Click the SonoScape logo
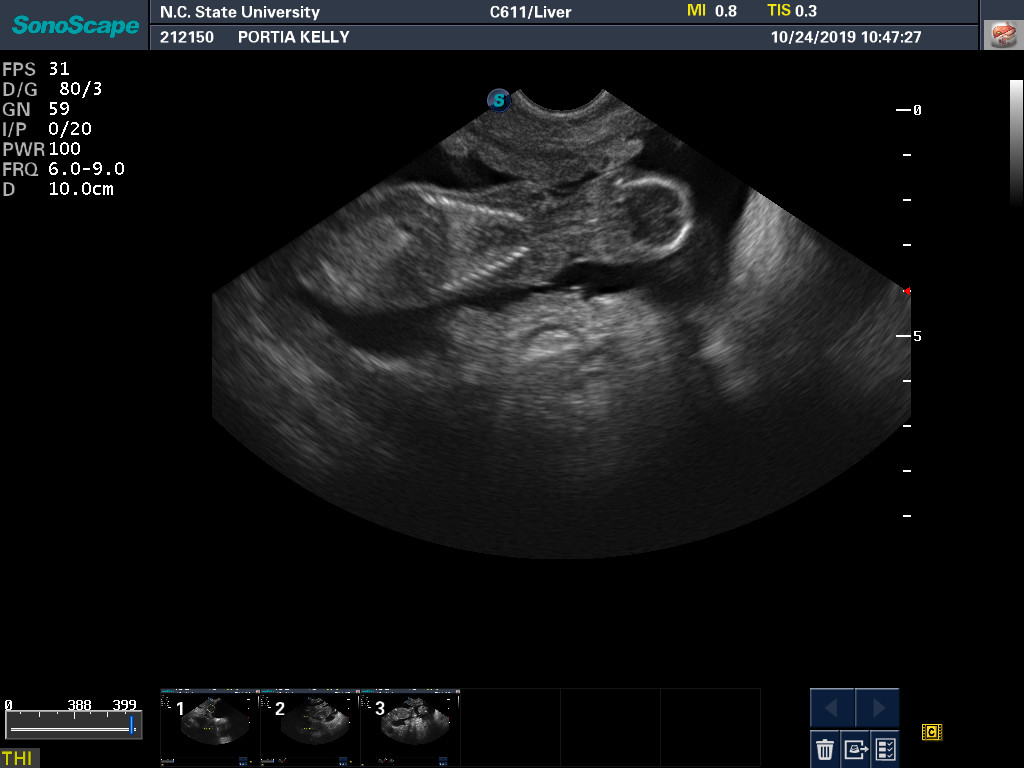The height and width of the screenshot is (768, 1024). [x=75, y=25]
